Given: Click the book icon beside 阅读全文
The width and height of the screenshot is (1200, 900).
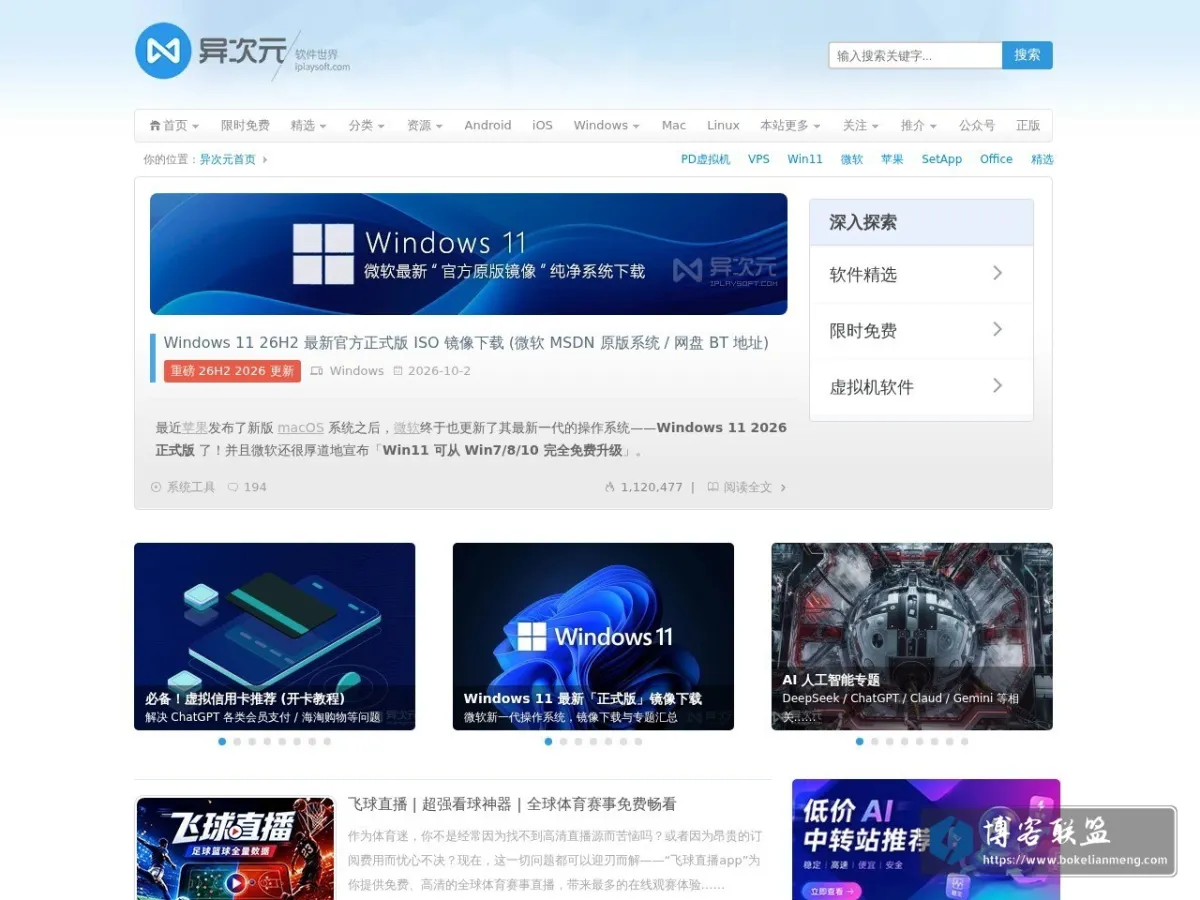Looking at the screenshot, I should pyautogui.click(x=713, y=487).
